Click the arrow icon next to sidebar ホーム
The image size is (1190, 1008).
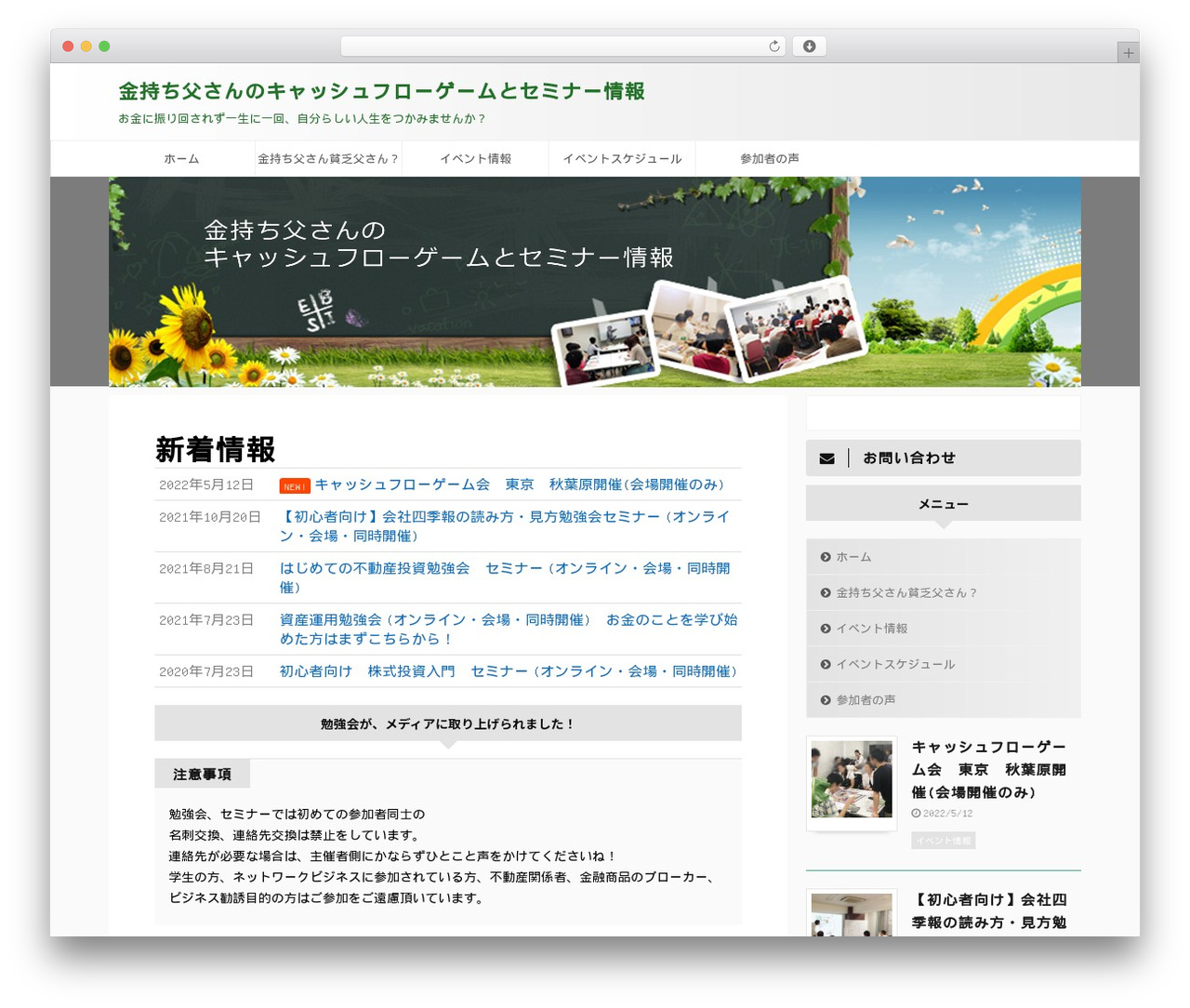(826, 557)
